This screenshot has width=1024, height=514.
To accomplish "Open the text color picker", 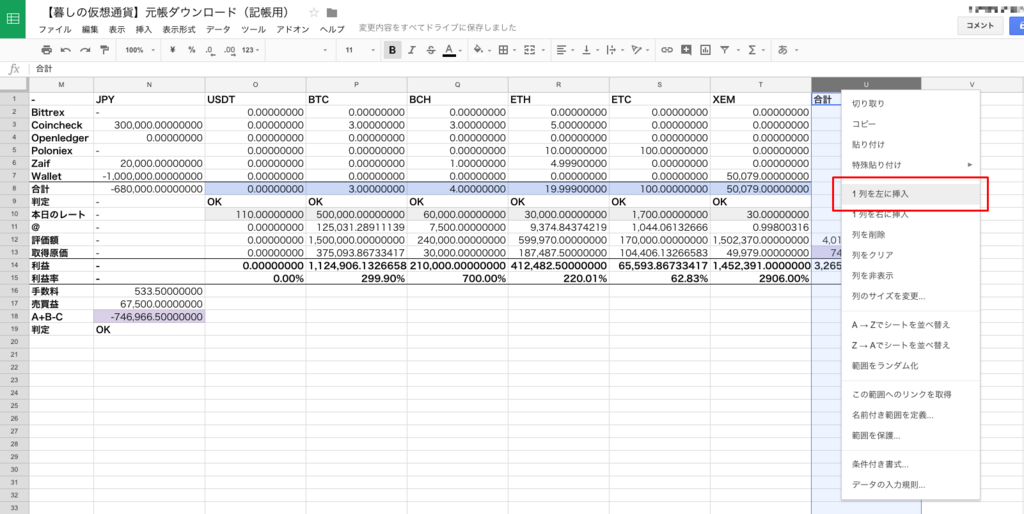I will click(x=451, y=50).
